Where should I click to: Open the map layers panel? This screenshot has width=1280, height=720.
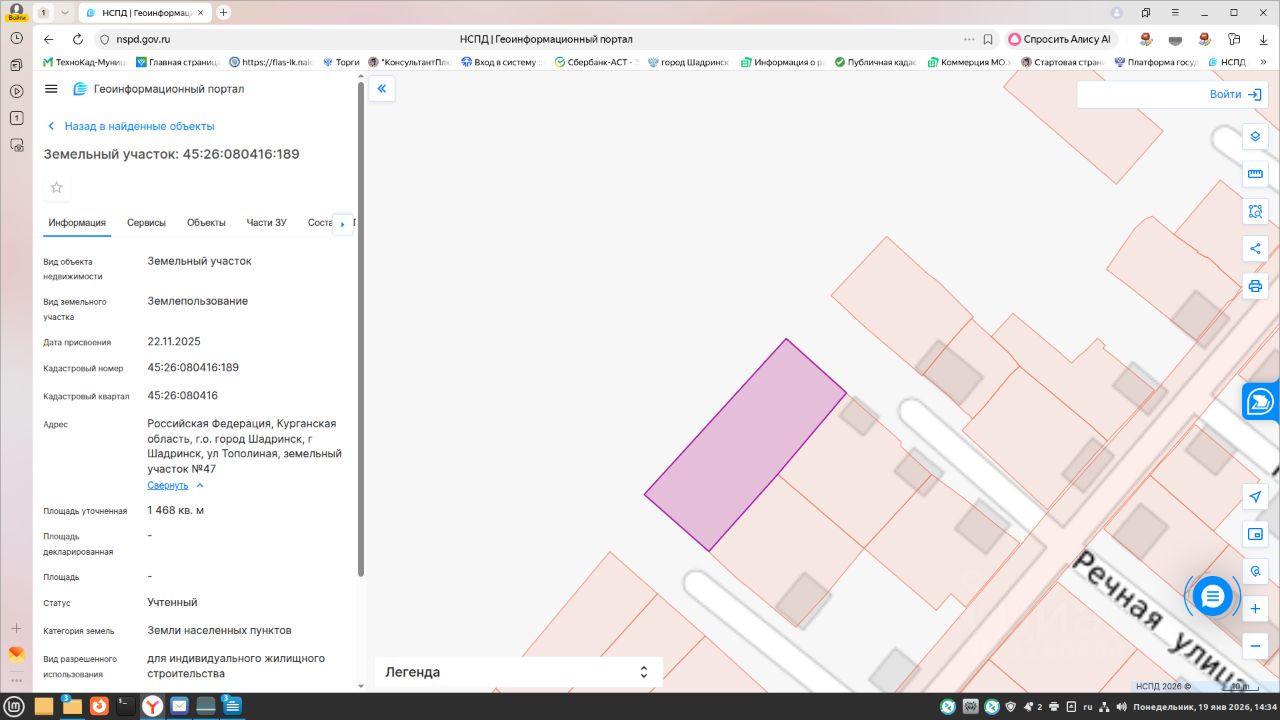(1255, 136)
